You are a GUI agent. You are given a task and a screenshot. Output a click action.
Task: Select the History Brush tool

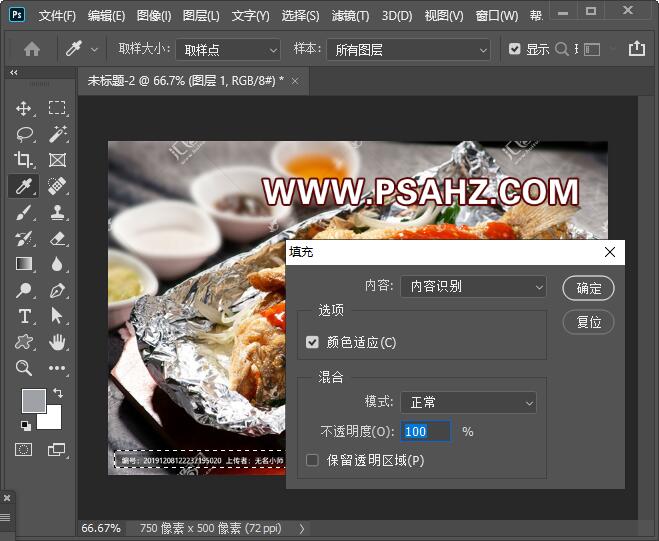[x=24, y=238]
